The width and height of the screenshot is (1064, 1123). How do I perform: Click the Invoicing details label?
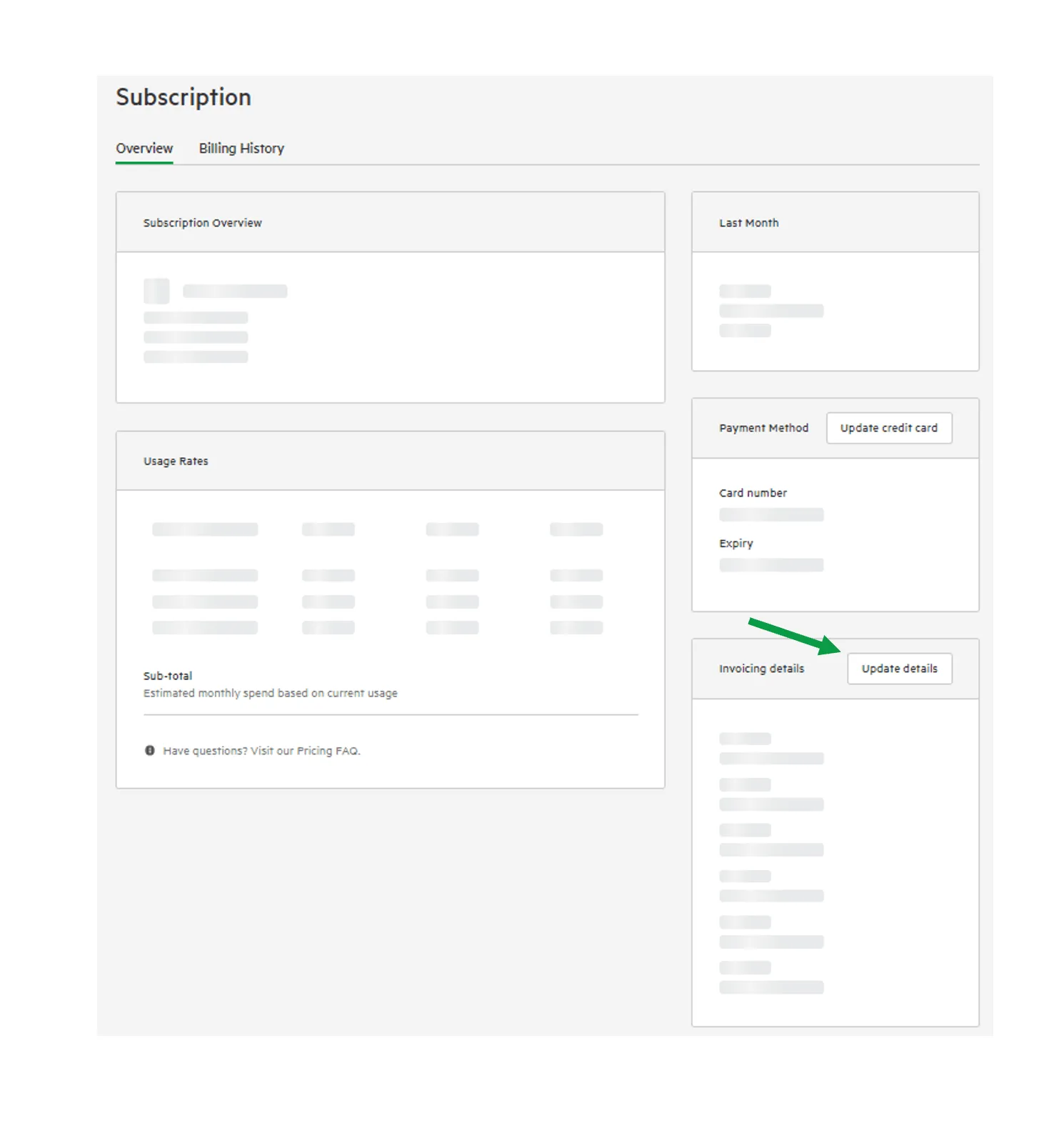(761, 669)
